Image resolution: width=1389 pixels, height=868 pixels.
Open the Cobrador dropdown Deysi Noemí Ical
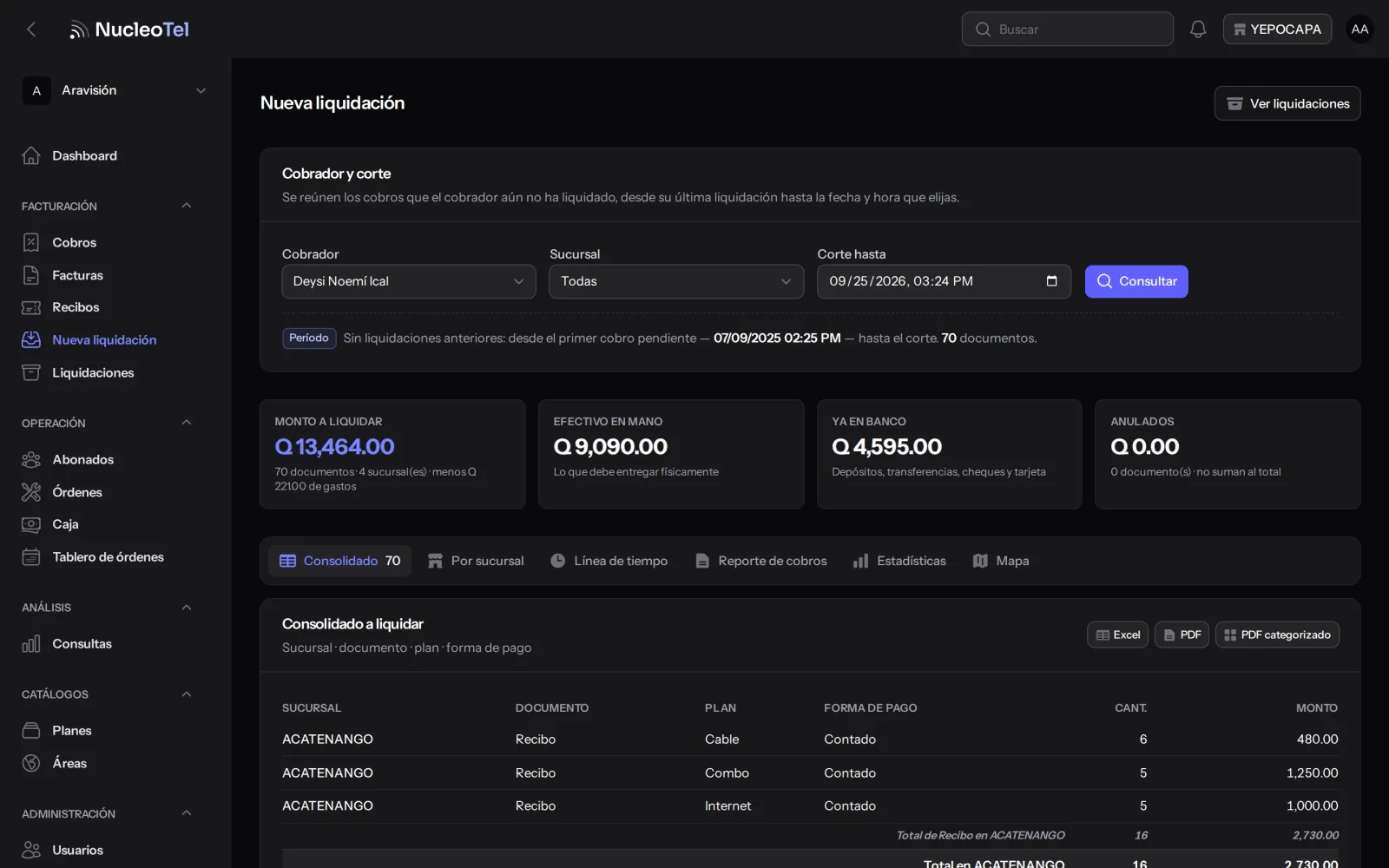[409, 281]
